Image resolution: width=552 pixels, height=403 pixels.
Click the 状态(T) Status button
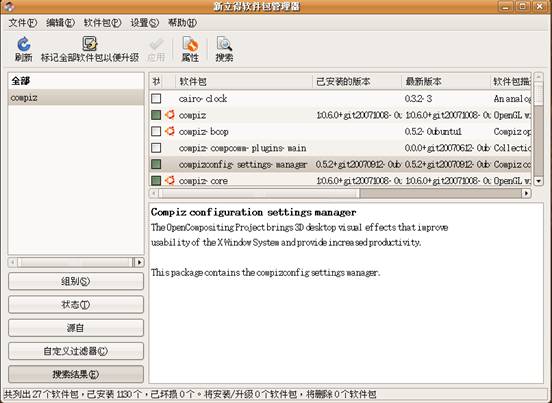[76, 304]
